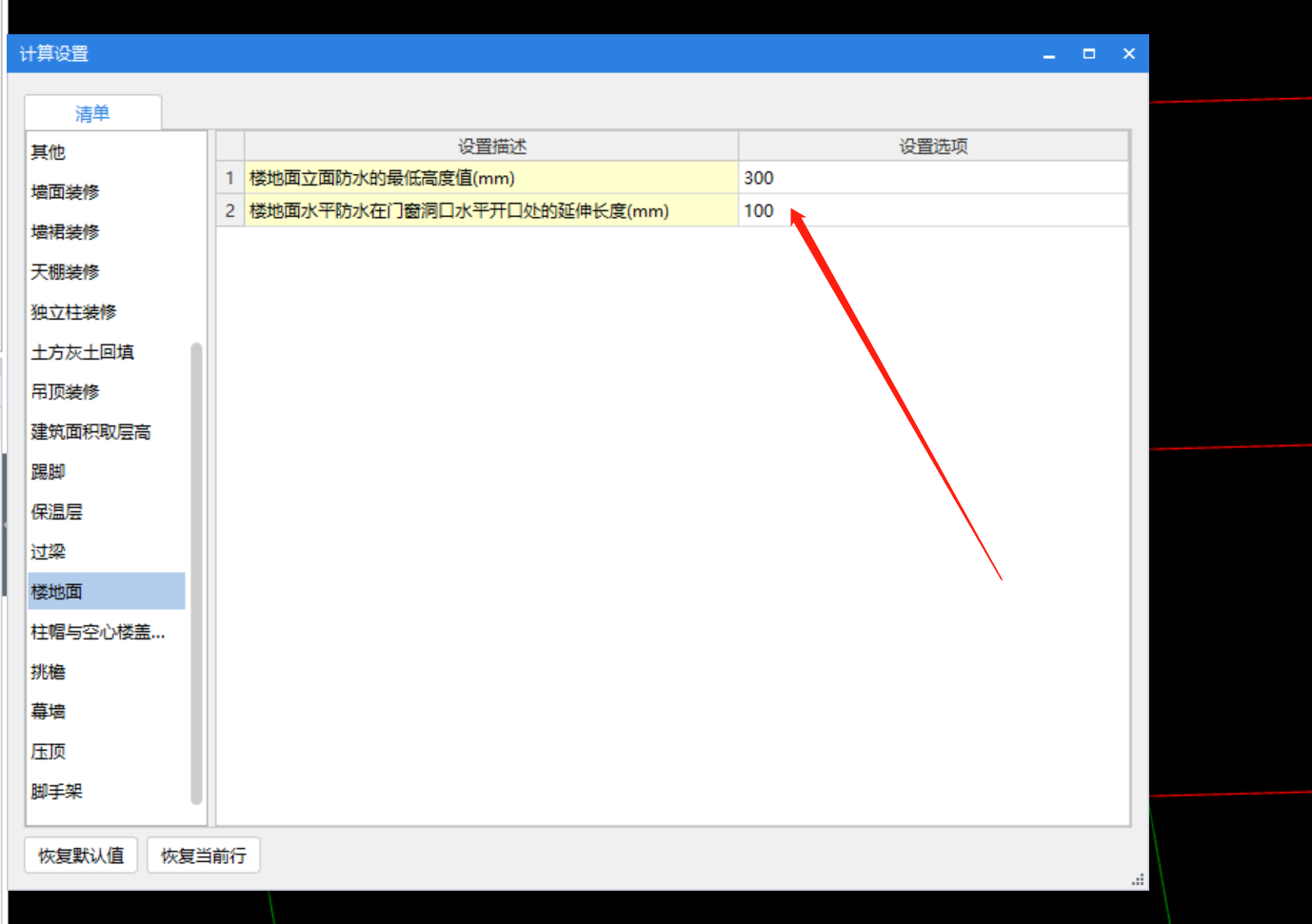Image resolution: width=1312 pixels, height=924 pixels.
Task: Click 恢复默认值 button
Action: pos(81,855)
